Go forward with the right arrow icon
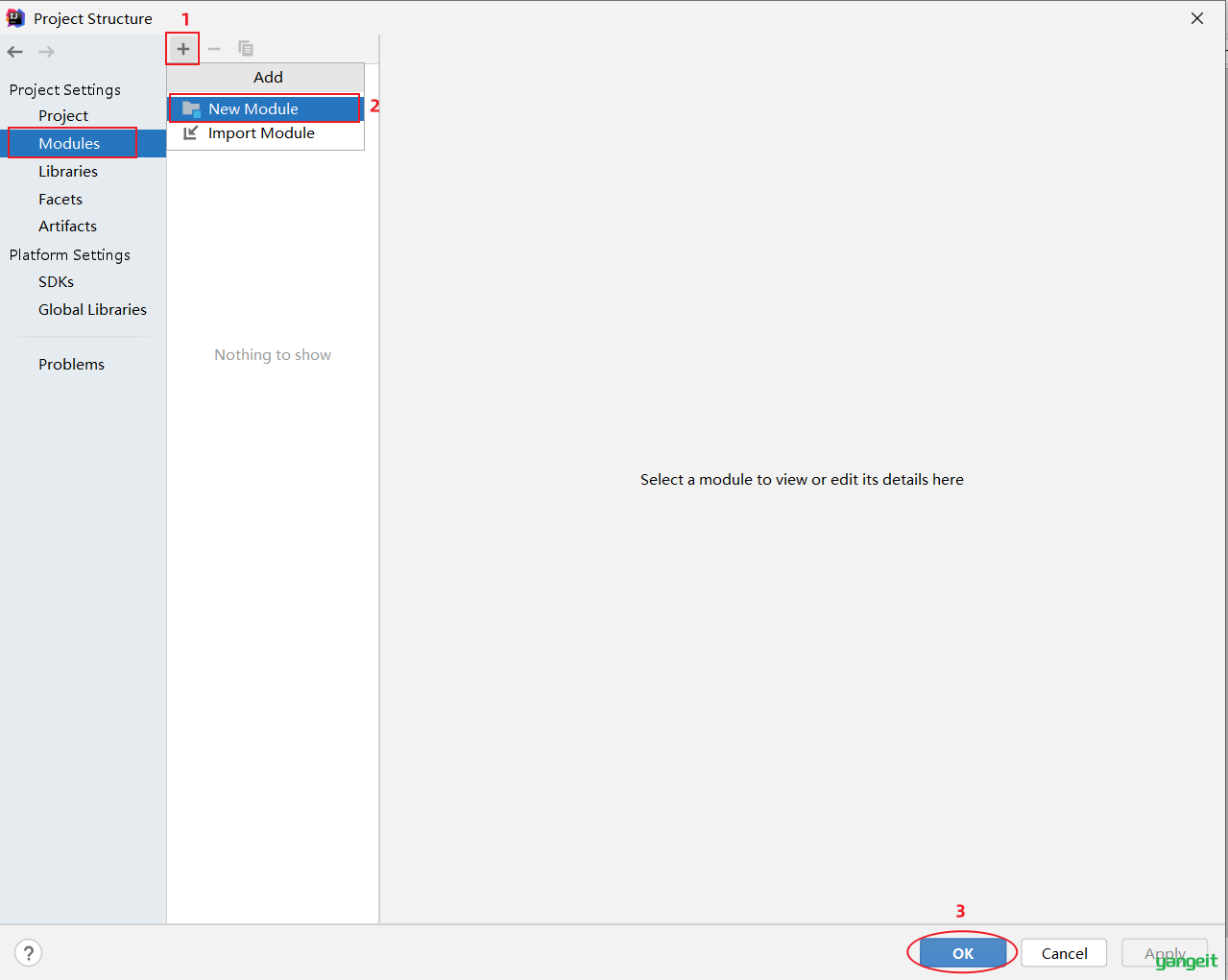Screen dimensions: 1228x980 pyautogui.click(x=46, y=52)
